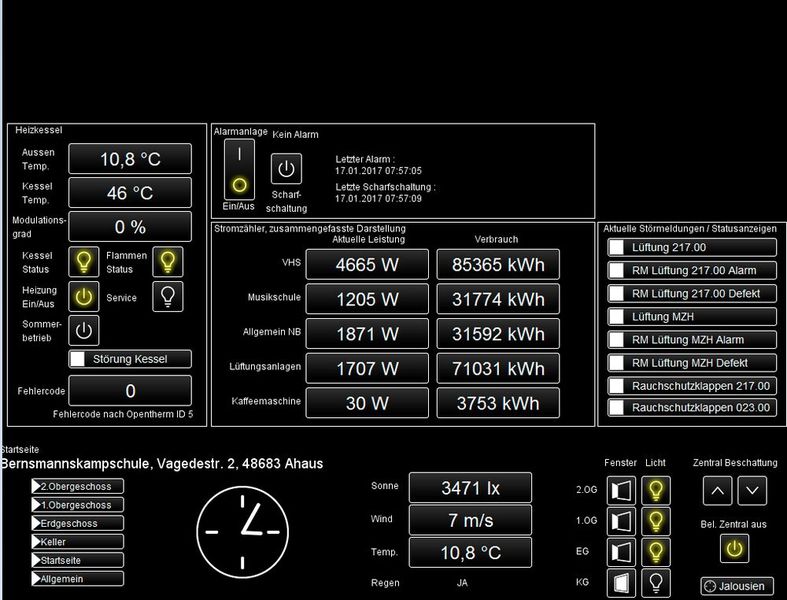Click the Service lamp icon
787x600 pixels.
tap(168, 297)
